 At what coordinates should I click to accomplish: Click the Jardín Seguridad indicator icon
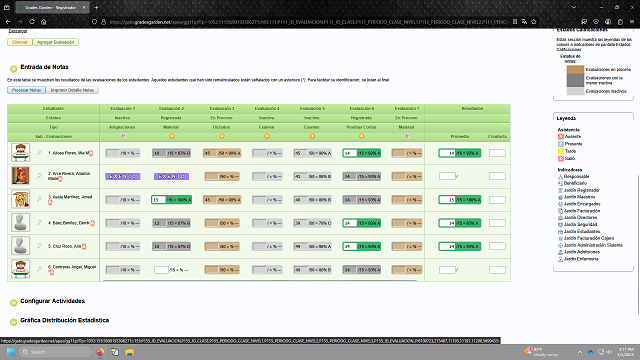pyautogui.click(x=560, y=224)
